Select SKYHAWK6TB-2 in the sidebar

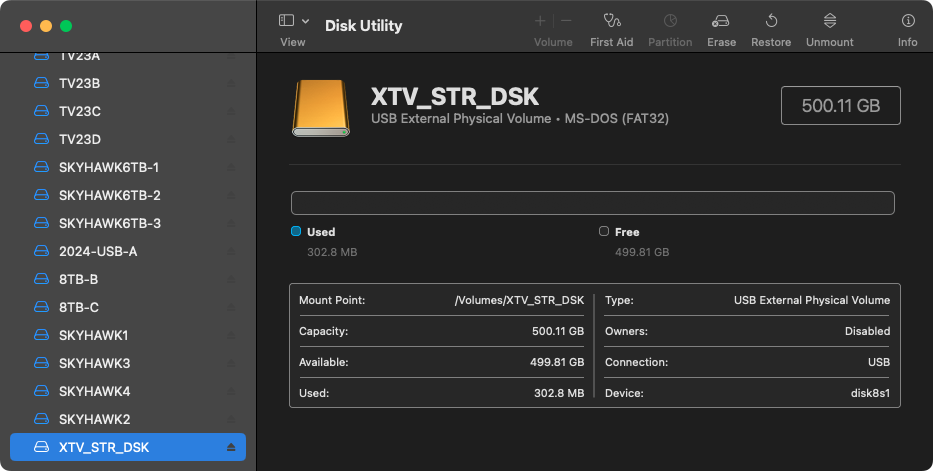click(128, 195)
